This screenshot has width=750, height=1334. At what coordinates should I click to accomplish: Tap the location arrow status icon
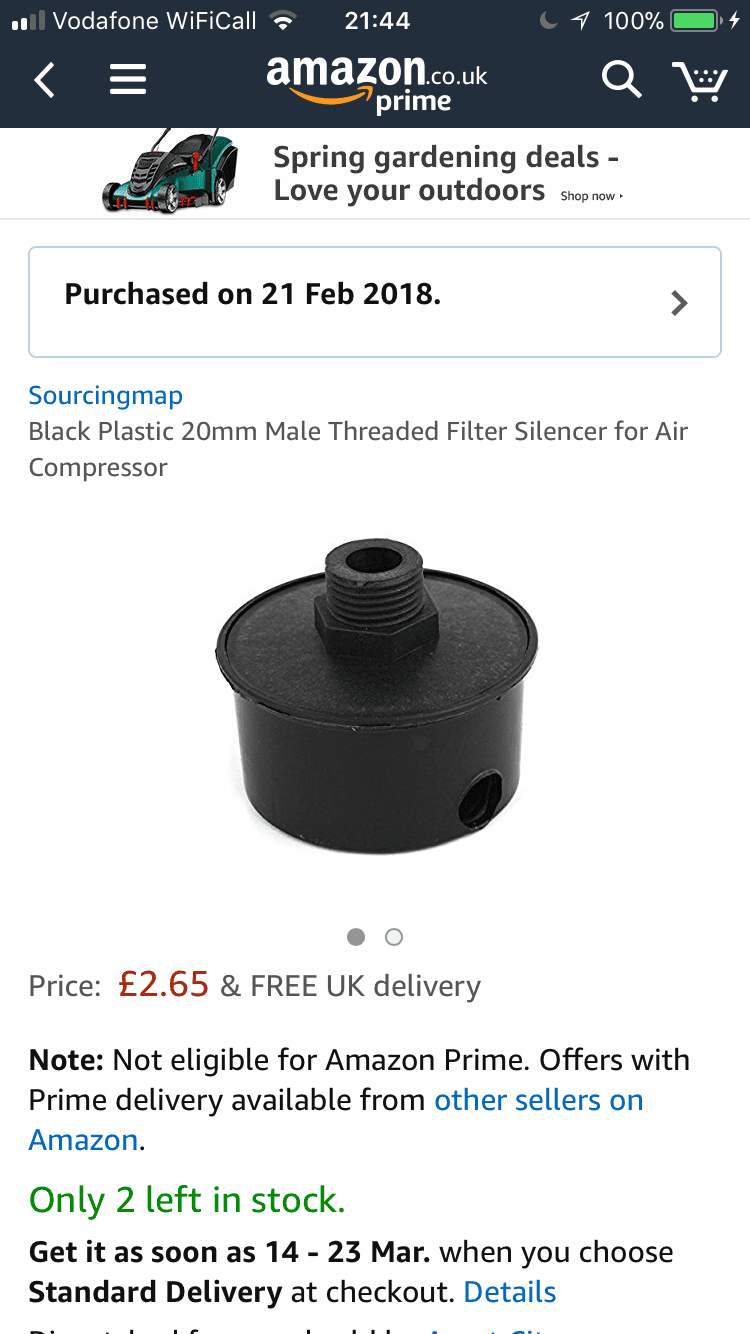(579, 20)
